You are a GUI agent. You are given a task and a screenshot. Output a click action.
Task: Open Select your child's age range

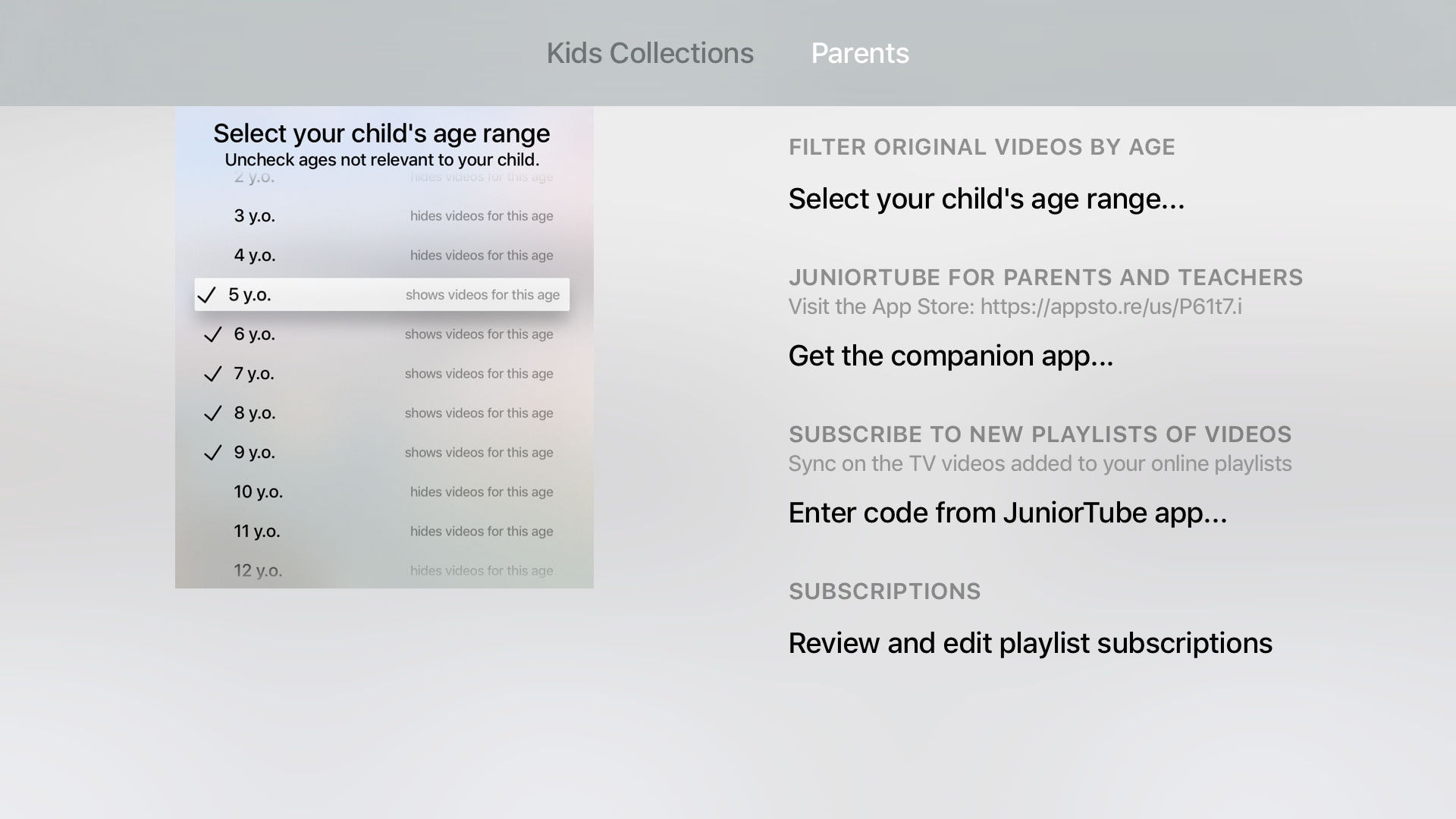click(x=986, y=199)
